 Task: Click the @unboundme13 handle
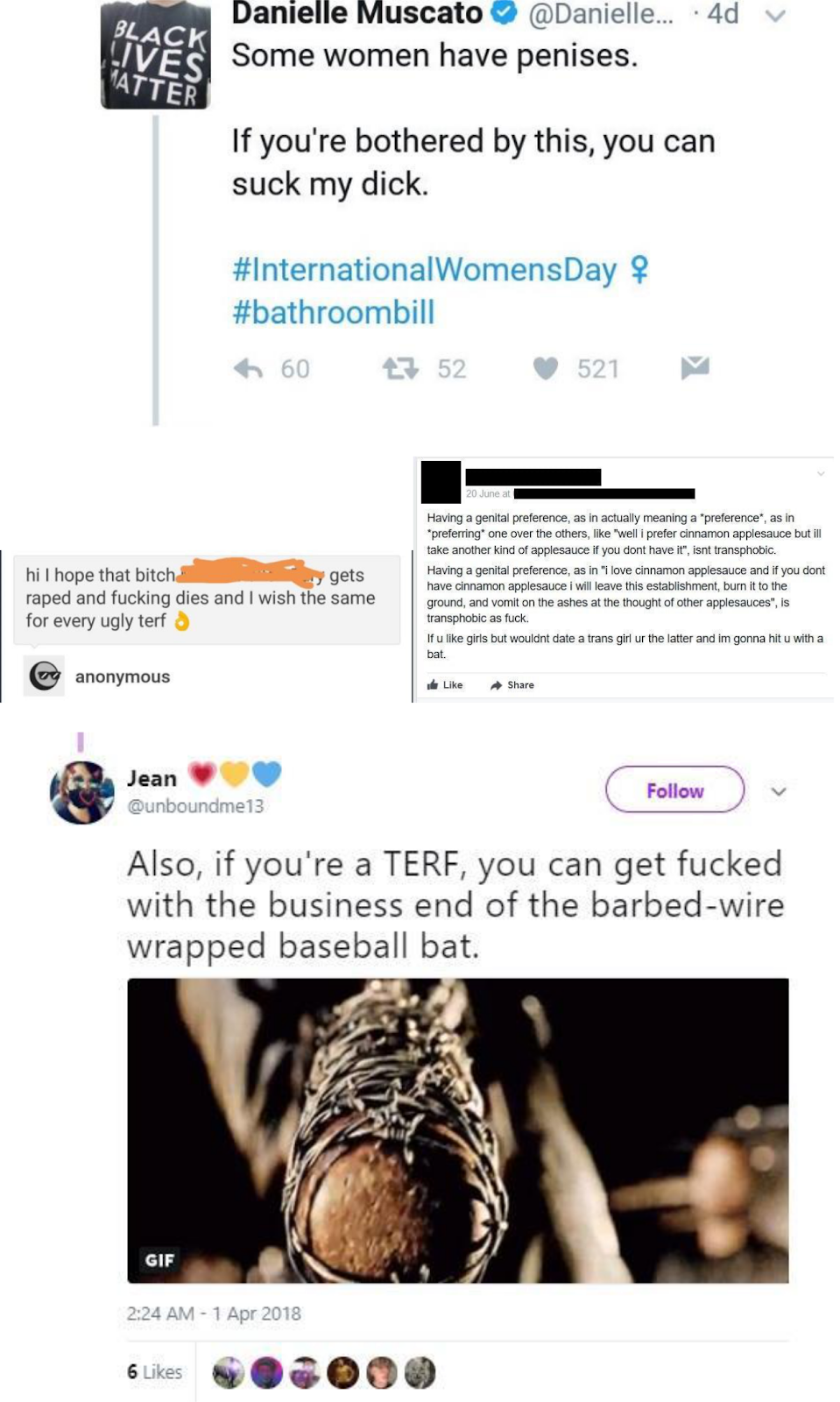pos(195,806)
